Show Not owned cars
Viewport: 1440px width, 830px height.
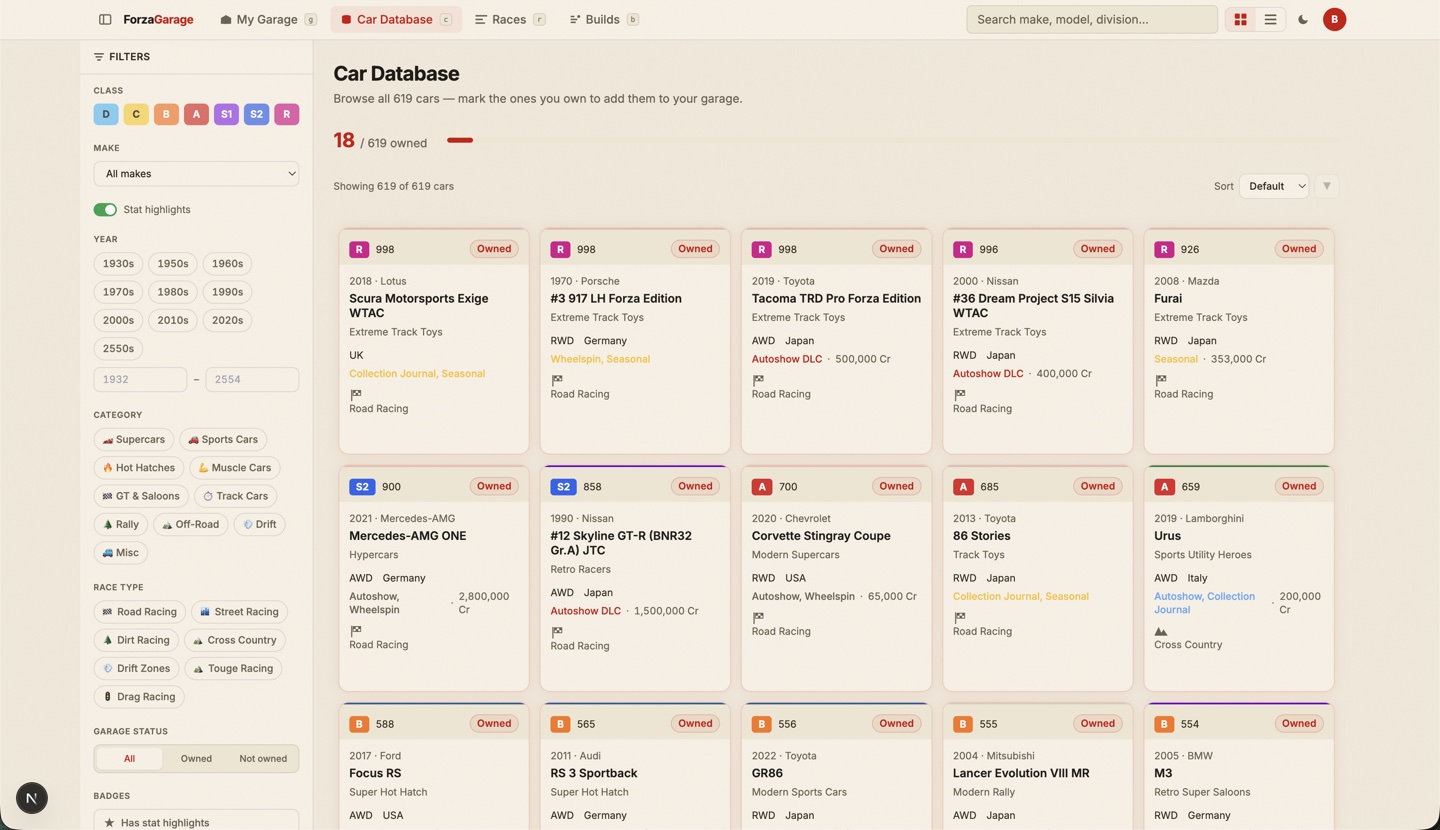[x=263, y=758]
